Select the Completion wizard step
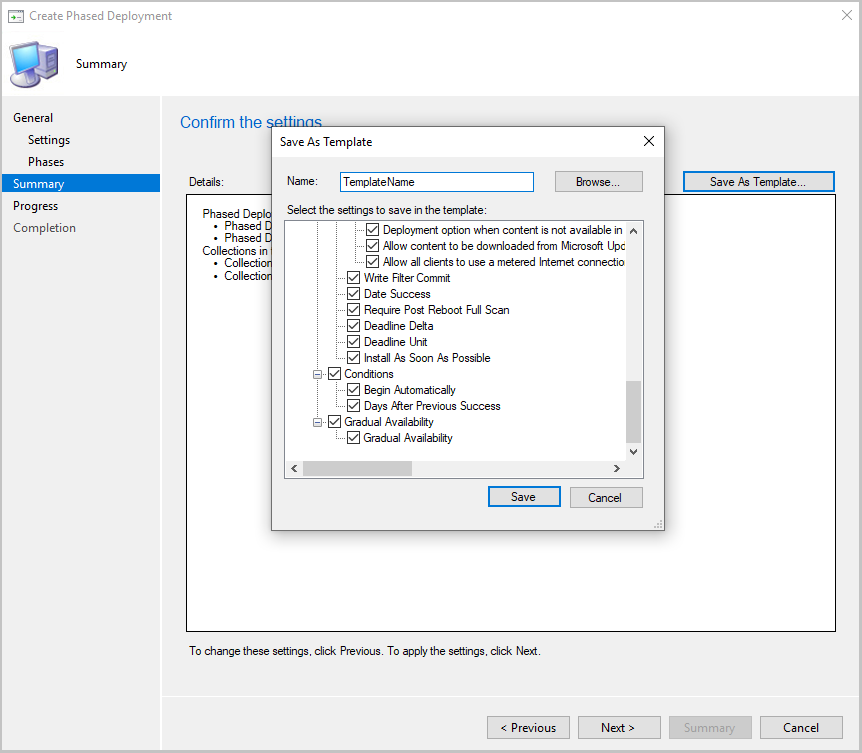 click(x=45, y=228)
